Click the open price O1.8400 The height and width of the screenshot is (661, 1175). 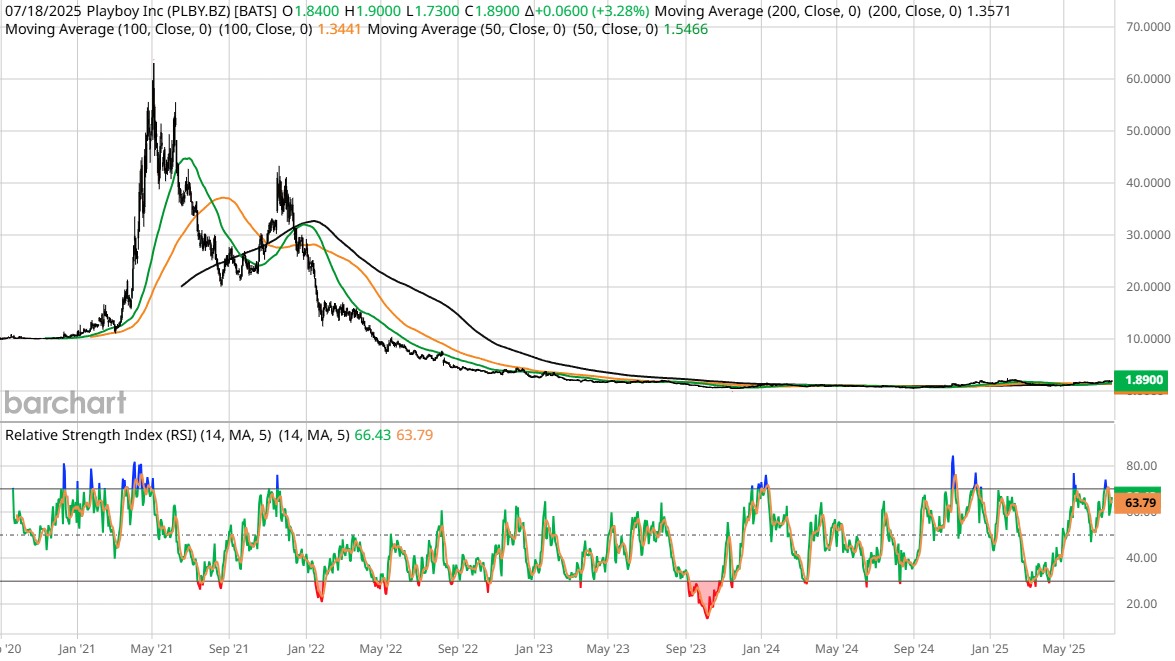[311, 11]
